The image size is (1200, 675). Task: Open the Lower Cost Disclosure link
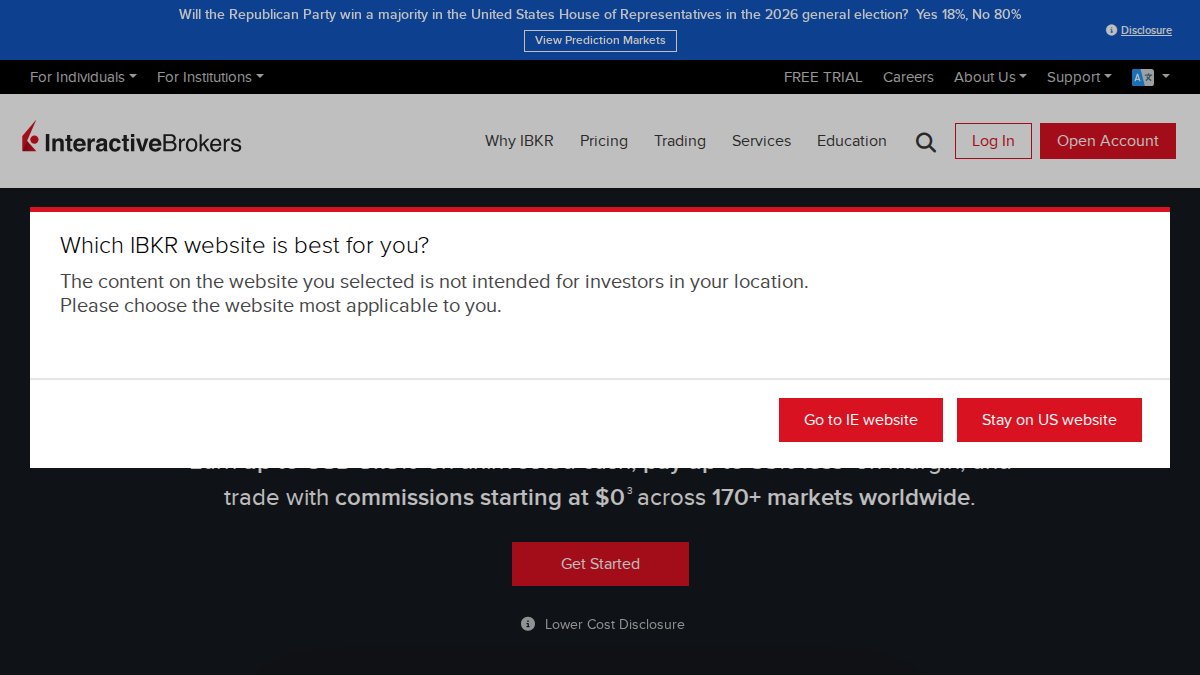pos(615,624)
